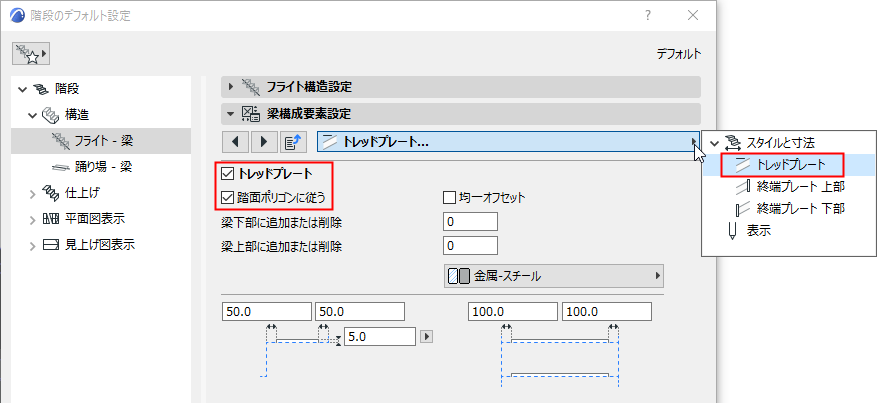Enable 均一オフセット checkbox
This screenshot has height=403, width=877.
(x=449, y=197)
